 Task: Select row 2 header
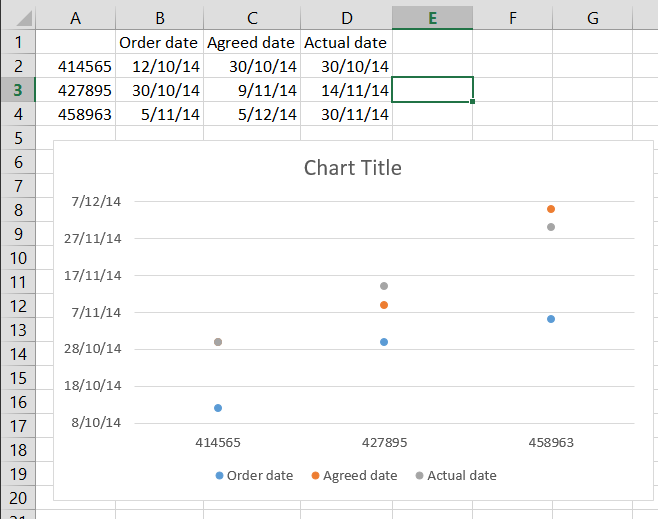pos(18,66)
